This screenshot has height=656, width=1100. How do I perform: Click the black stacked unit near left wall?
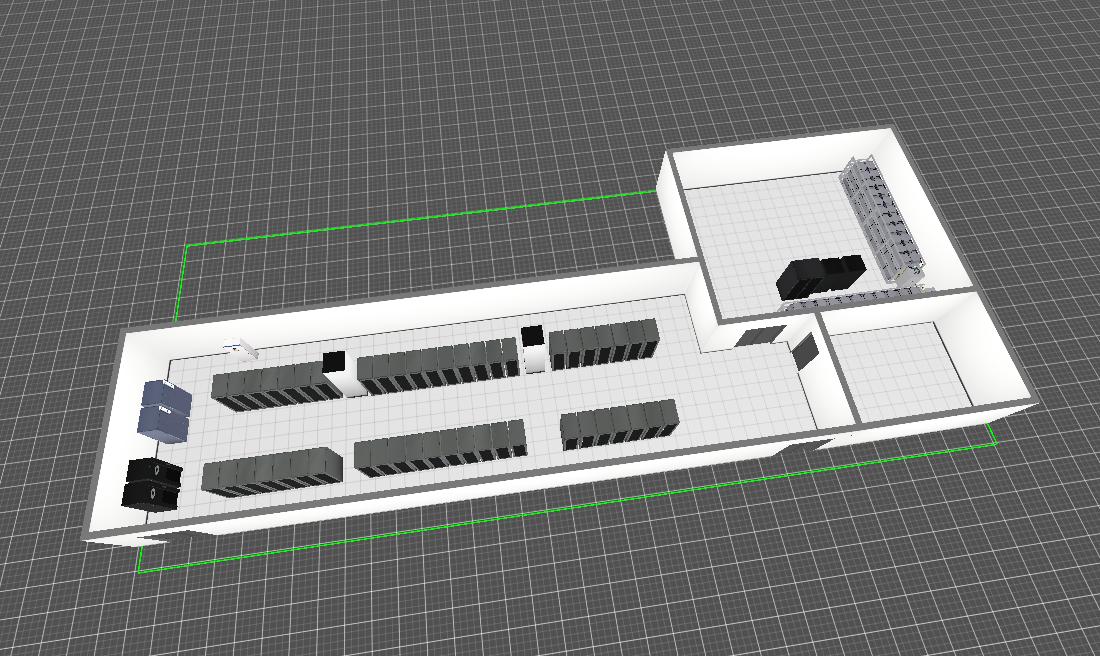click(151, 484)
